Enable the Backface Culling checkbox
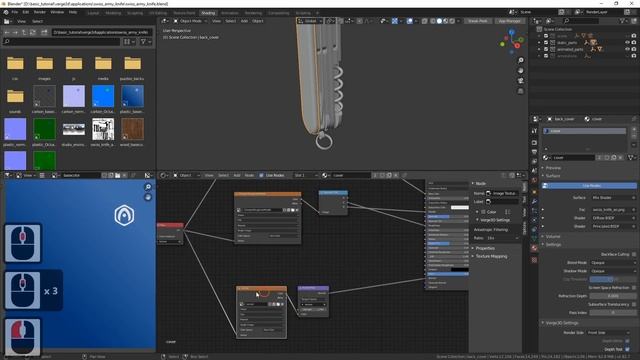The image size is (640, 360). pyautogui.click(x=634, y=254)
